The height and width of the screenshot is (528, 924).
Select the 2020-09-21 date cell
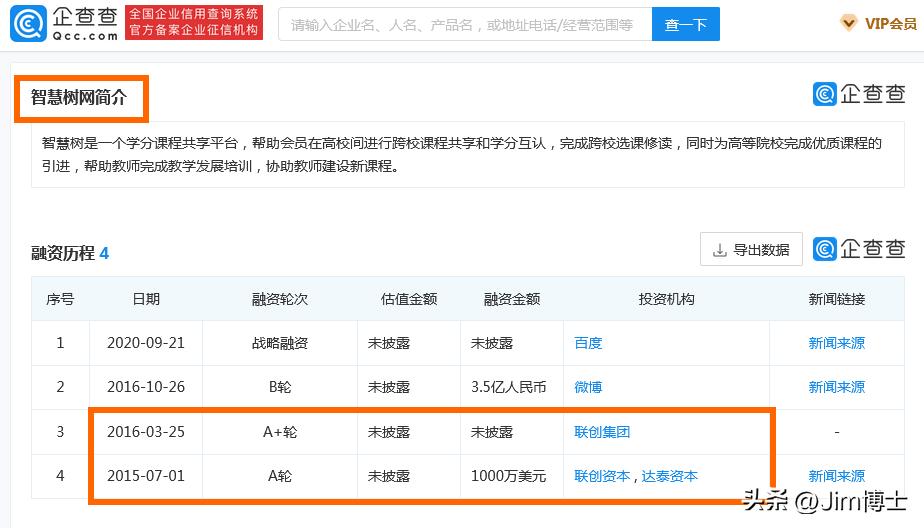(x=146, y=343)
